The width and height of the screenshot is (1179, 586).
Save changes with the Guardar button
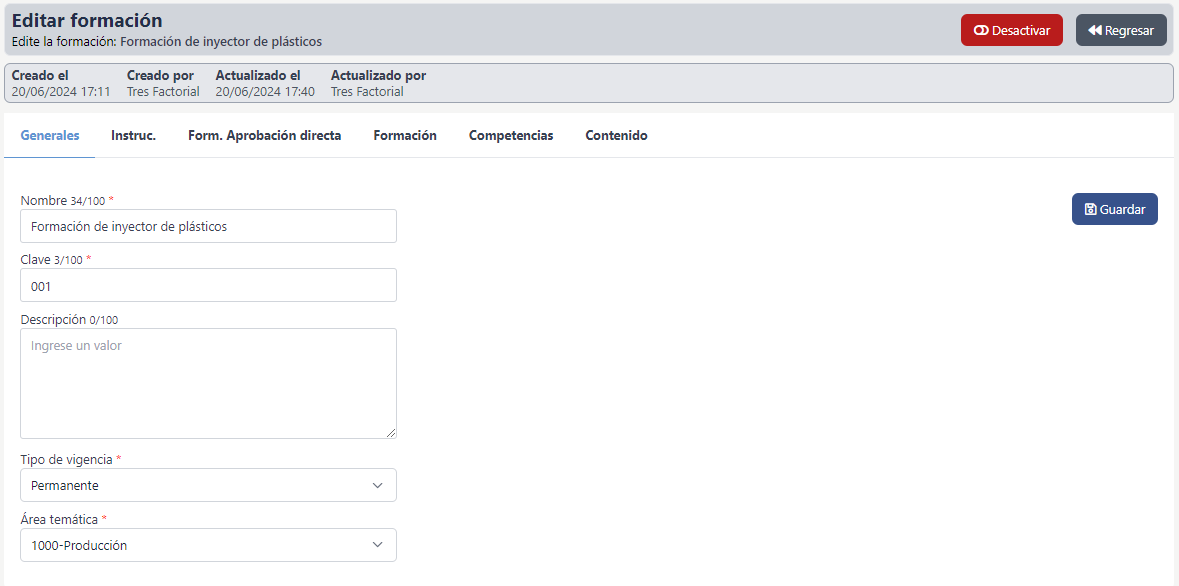[x=1114, y=209]
